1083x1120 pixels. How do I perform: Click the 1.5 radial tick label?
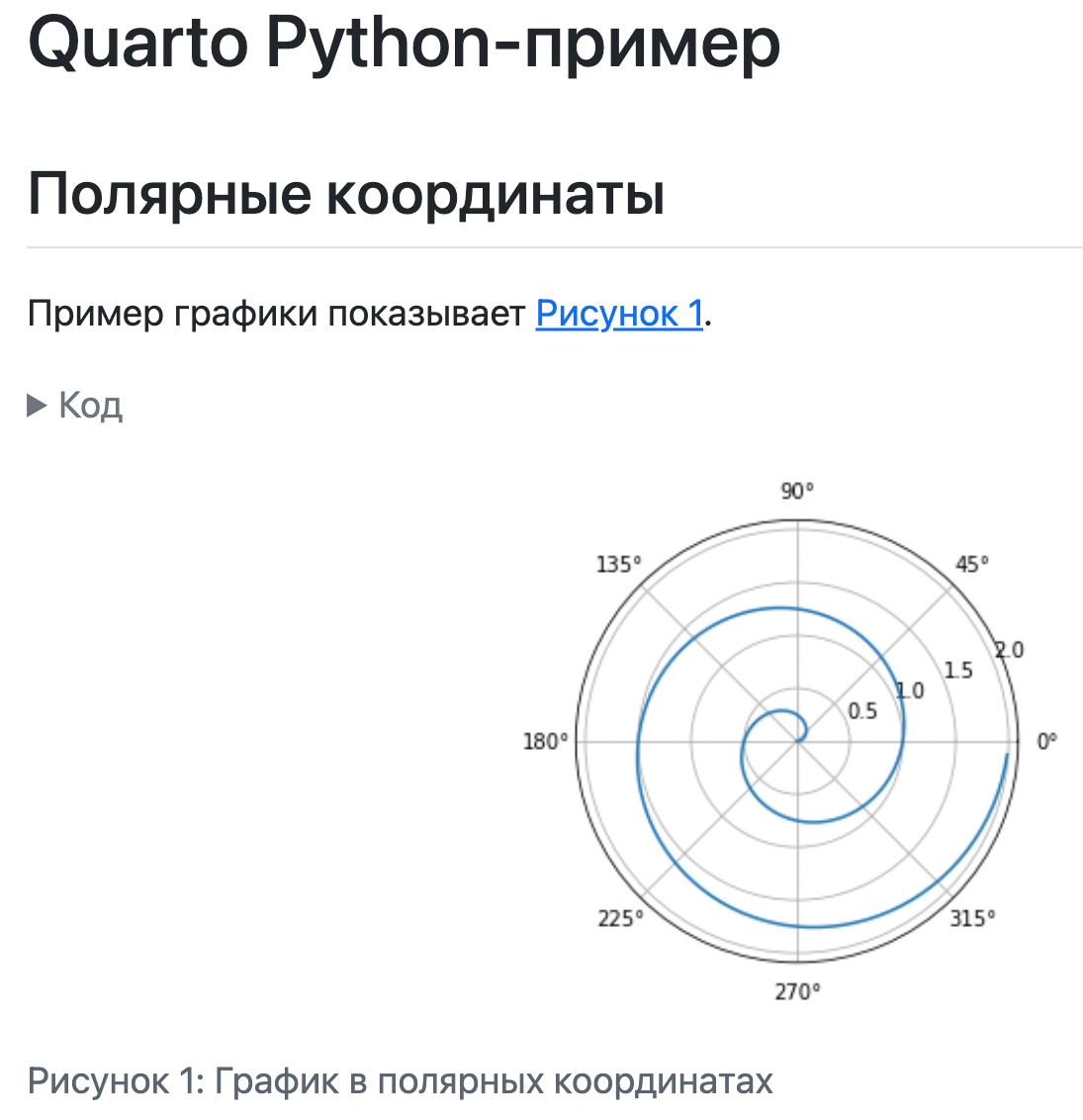point(957,670)
